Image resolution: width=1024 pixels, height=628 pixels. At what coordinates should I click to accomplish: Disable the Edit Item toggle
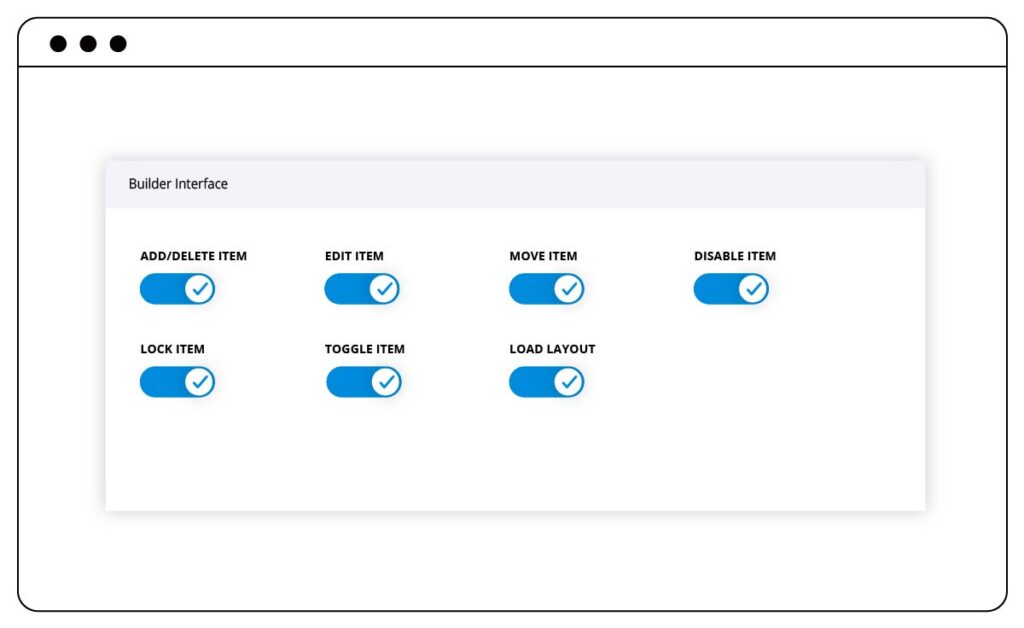click(362, 289)
